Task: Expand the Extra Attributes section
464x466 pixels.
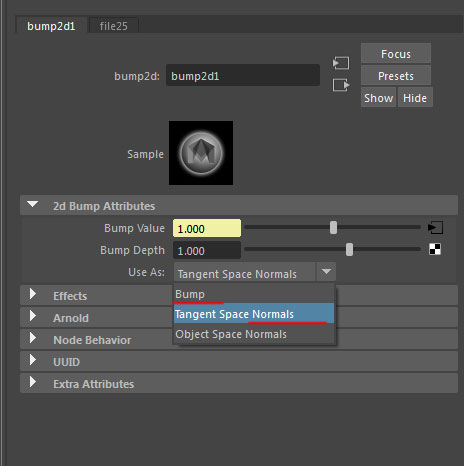Action: tap(33, 382)
